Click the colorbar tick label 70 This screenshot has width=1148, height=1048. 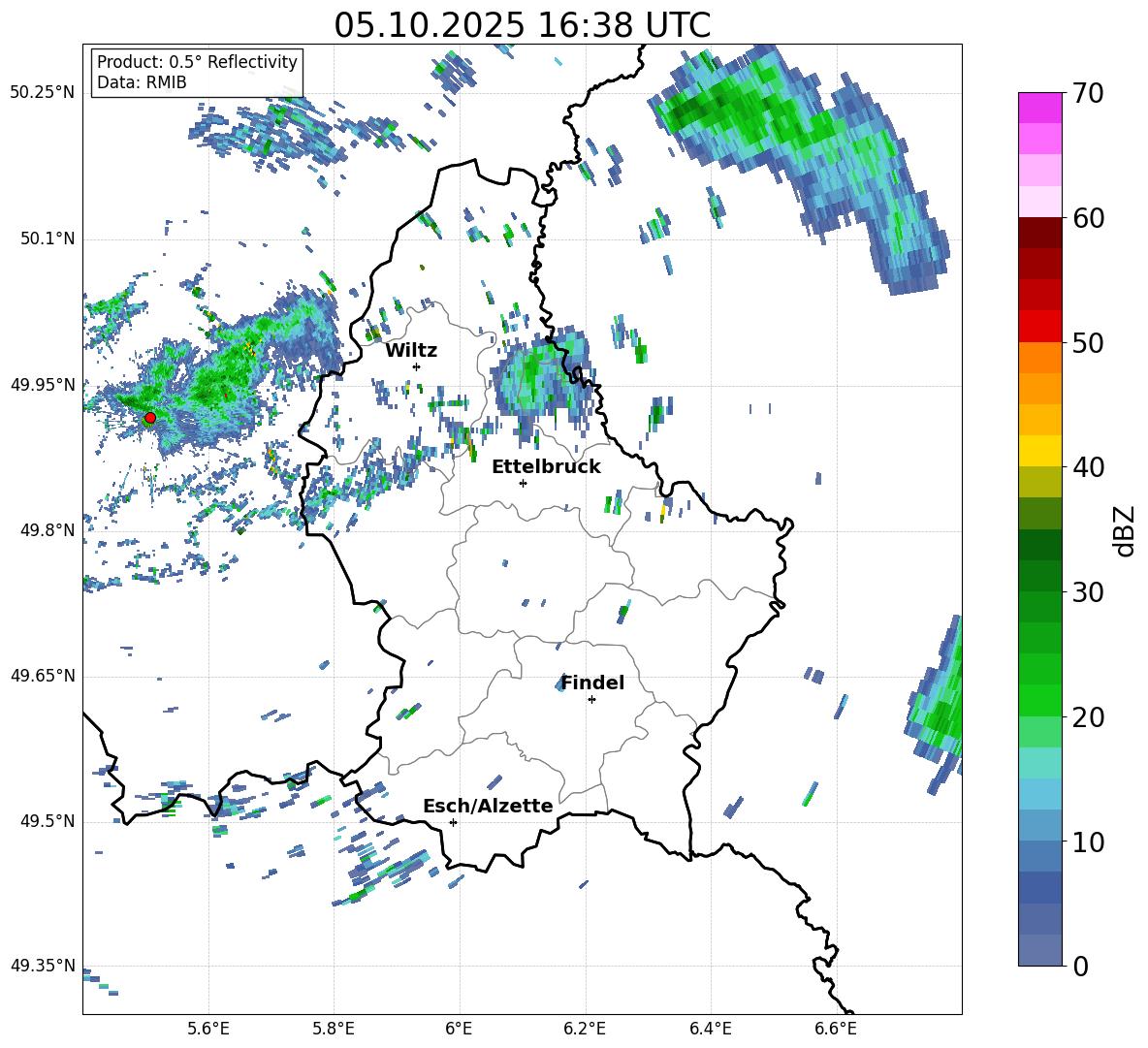(x=1088, y=93)
